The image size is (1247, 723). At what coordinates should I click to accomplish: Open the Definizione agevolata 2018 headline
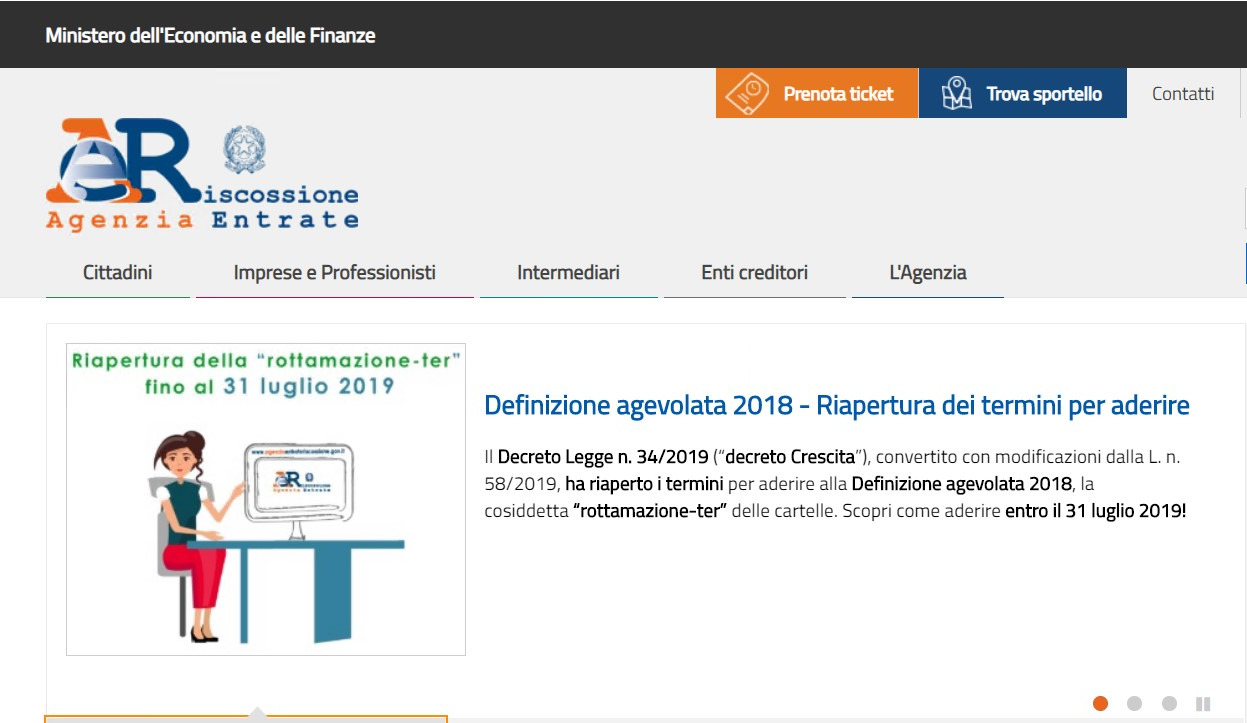pos(837,405)
